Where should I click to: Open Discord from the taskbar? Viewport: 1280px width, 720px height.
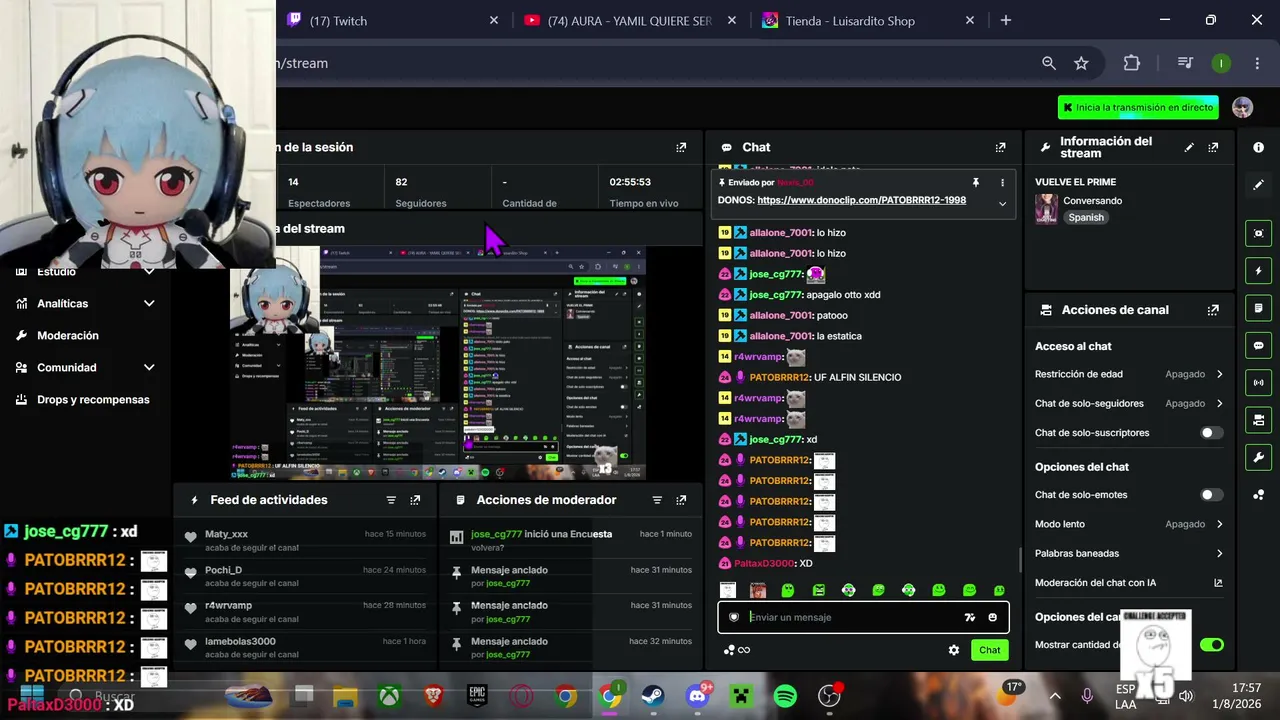click(697, 696)
